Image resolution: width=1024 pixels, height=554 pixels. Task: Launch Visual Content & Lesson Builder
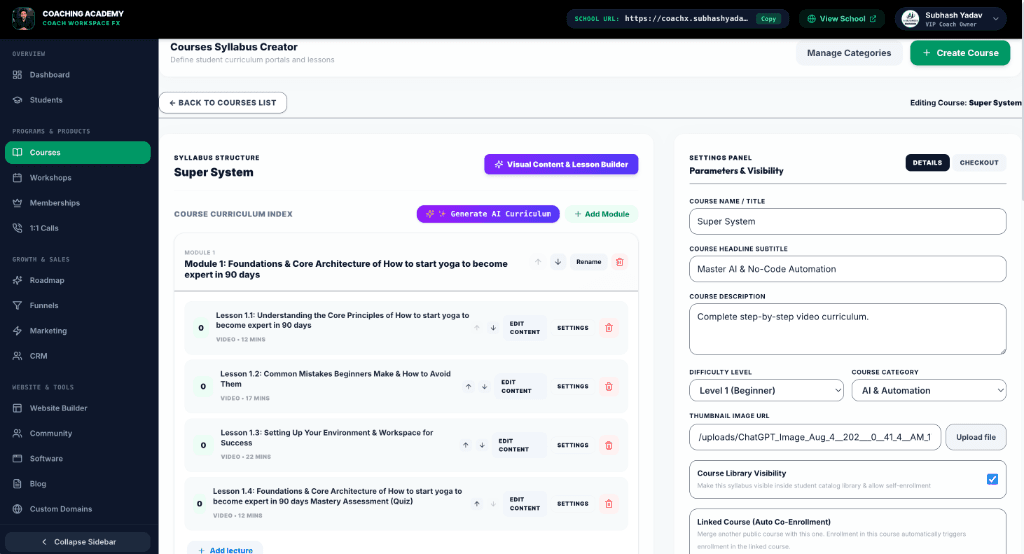(561, 165)
